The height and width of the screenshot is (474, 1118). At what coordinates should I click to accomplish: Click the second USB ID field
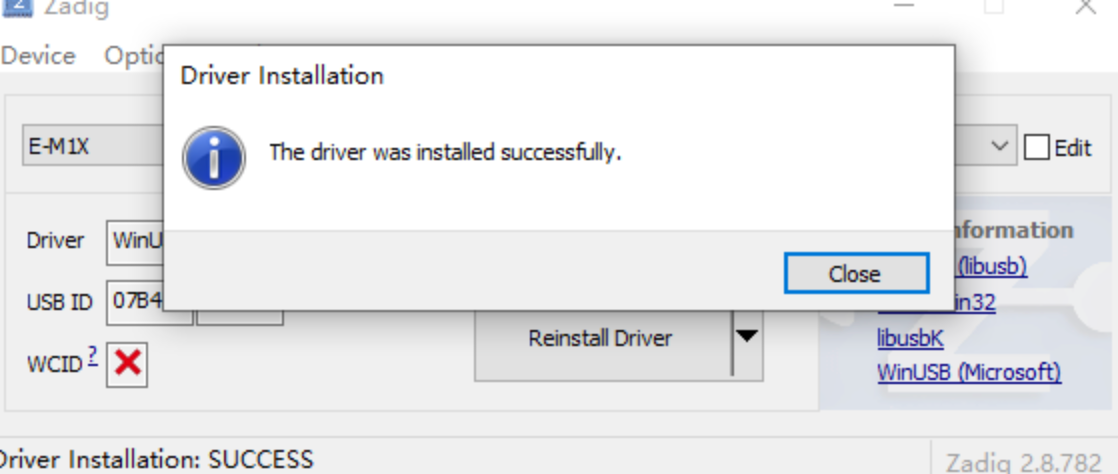240,317
